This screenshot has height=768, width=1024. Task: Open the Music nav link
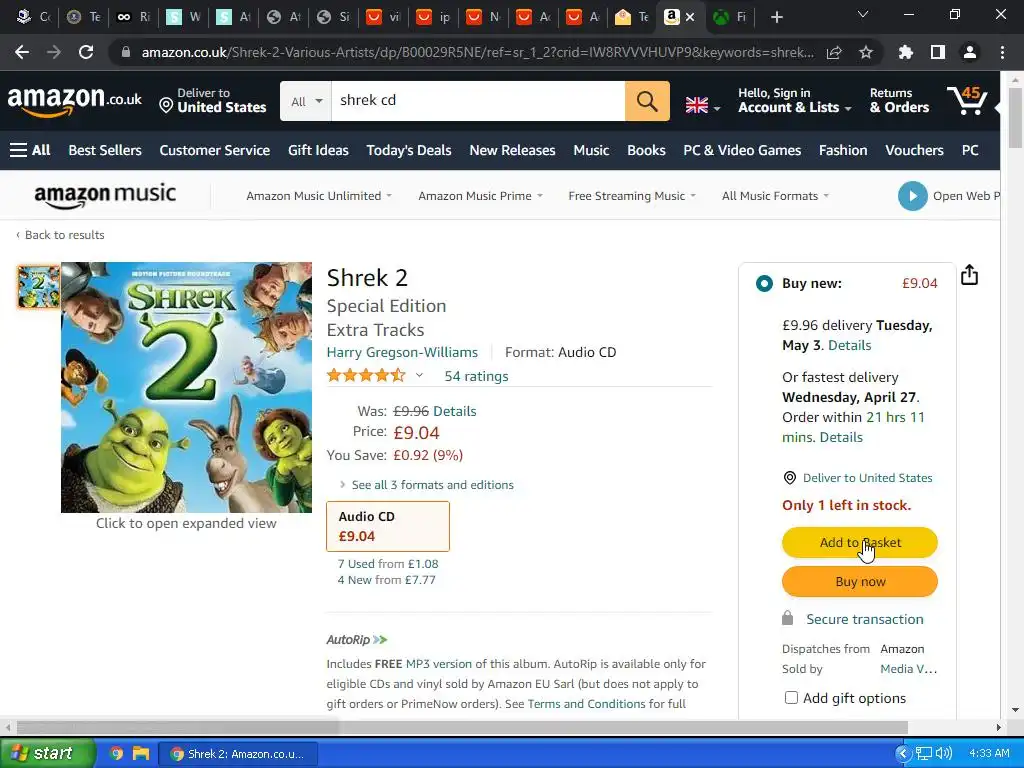(591, 150)
